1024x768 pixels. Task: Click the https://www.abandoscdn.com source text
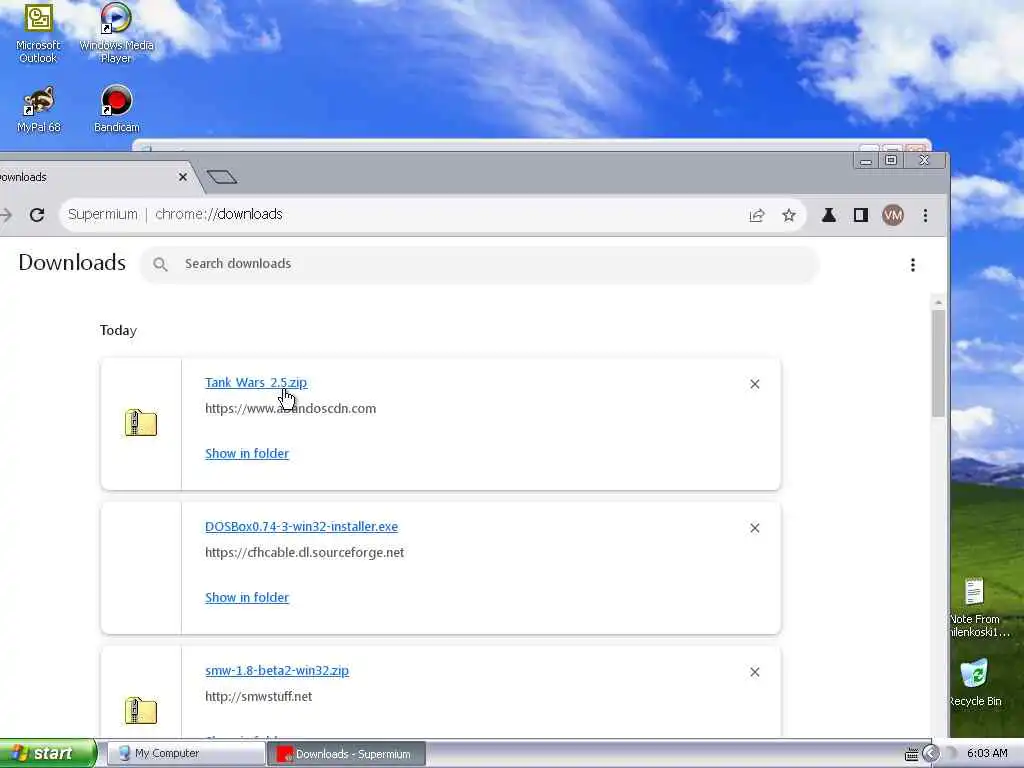click(x=291, y=409)
